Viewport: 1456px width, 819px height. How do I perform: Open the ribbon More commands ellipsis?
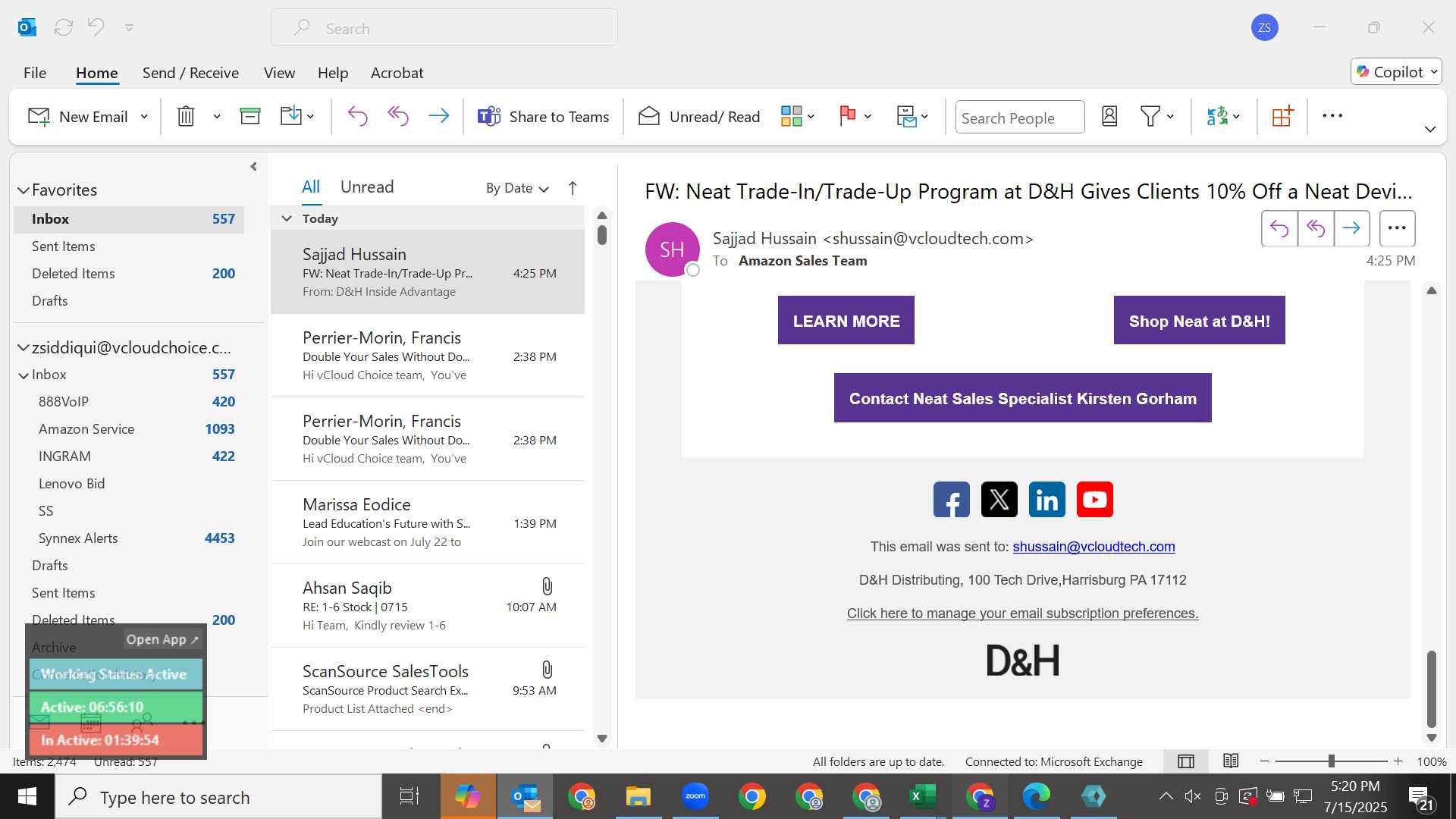point(1332,116)
